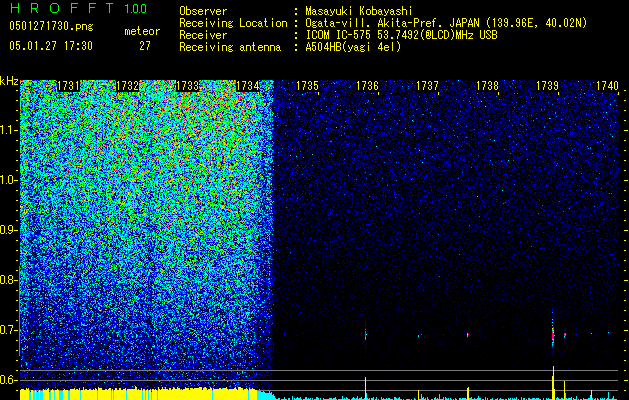Click the observer name Masayuki Kobayashi

point(359,11)
